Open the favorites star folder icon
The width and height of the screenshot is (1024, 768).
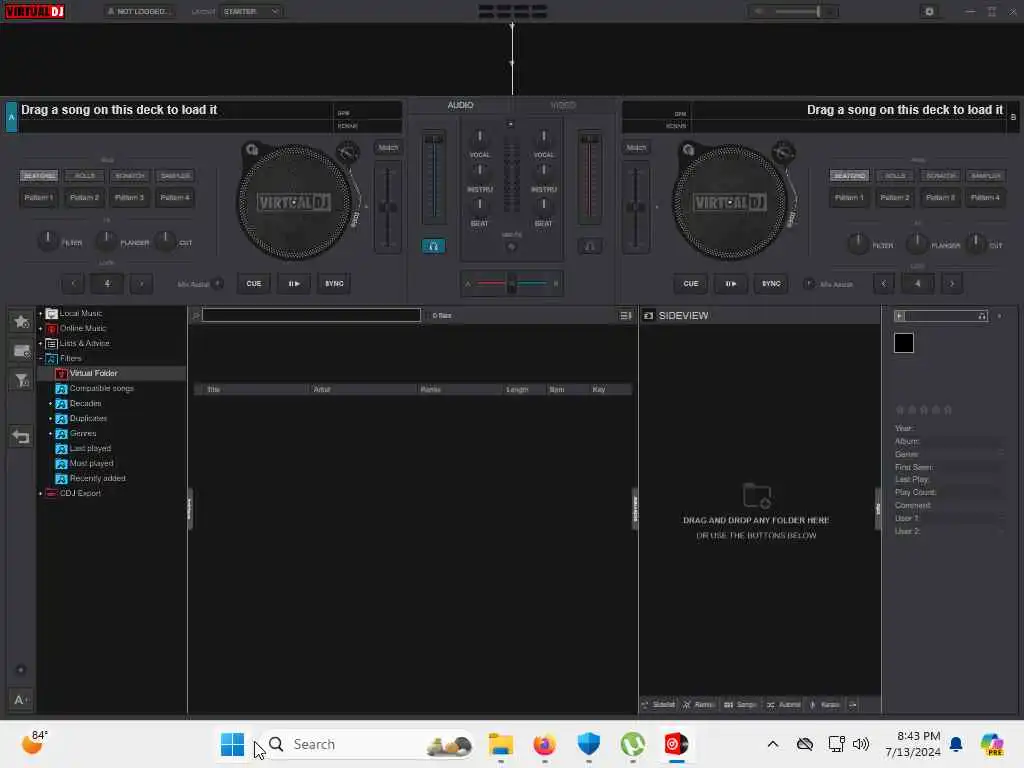pos(22,321)
